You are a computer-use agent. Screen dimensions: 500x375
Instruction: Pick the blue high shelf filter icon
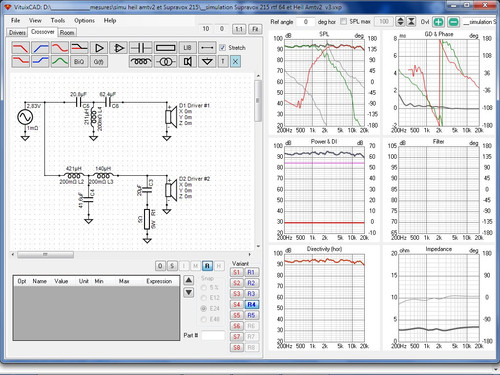[40, 61]
